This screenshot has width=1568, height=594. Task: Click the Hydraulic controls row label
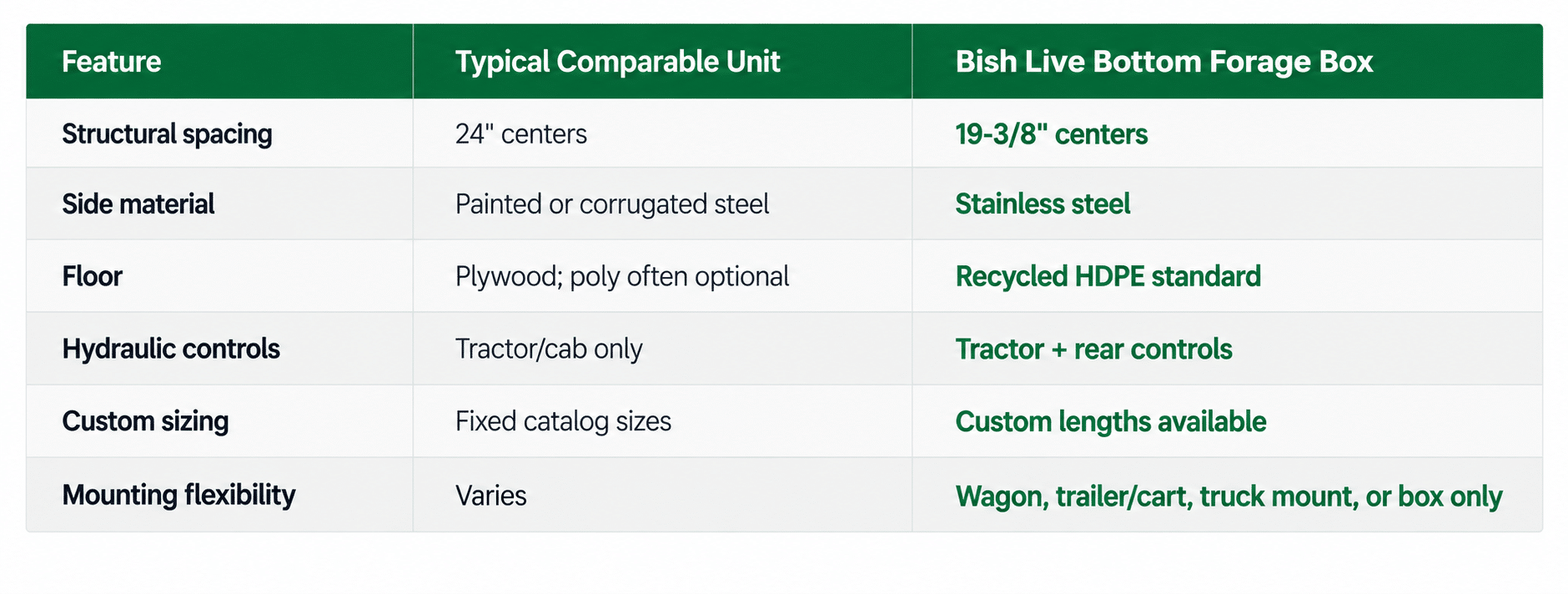coord(170,349)
